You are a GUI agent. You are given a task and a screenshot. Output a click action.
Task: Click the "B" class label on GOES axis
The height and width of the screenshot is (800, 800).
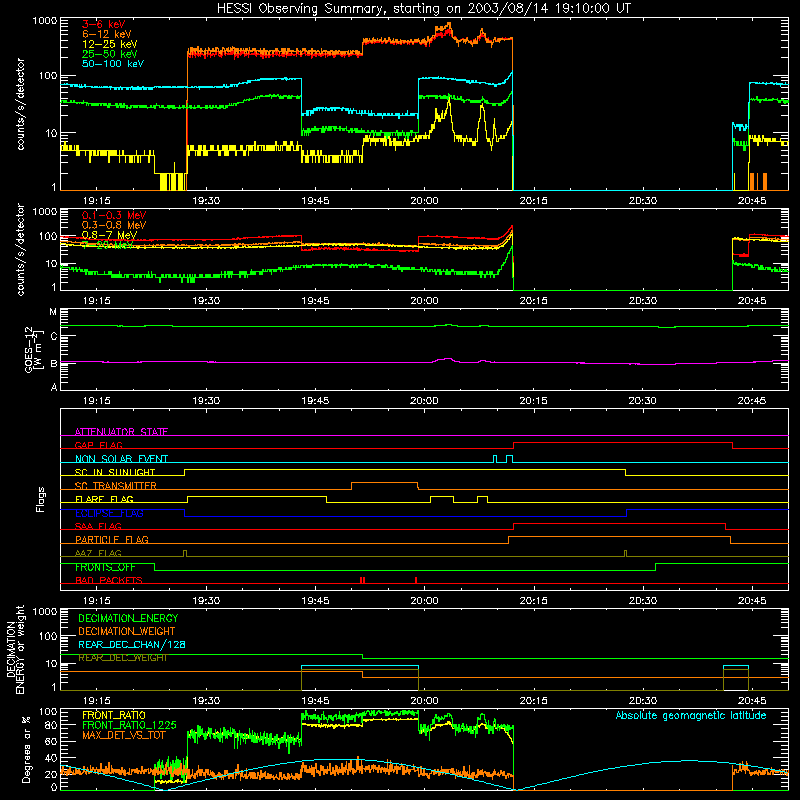tap(54, 363)
